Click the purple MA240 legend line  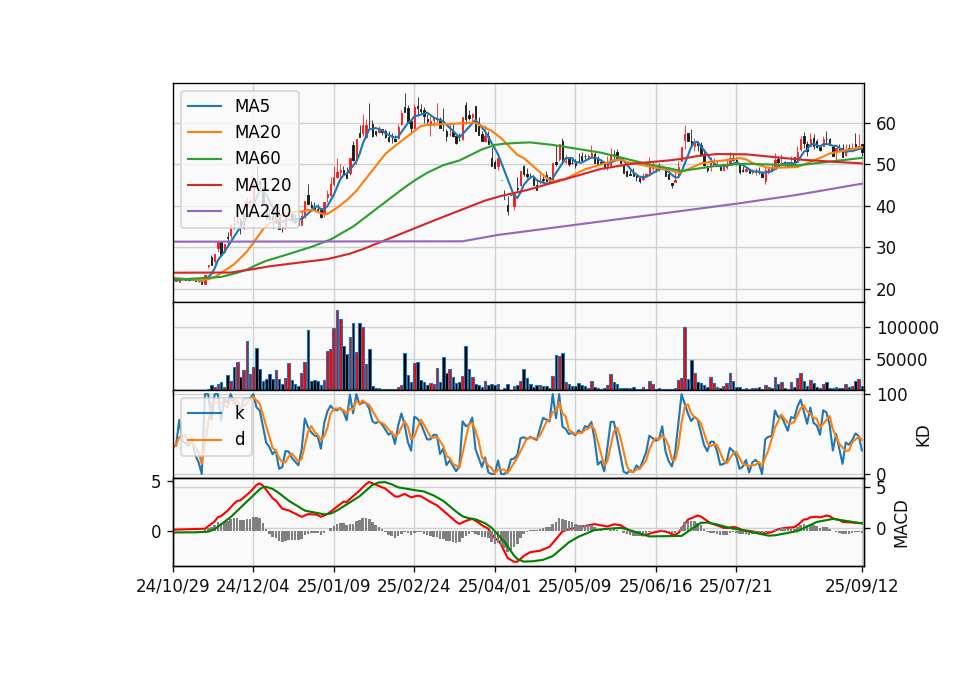click(x=204, y=211)
